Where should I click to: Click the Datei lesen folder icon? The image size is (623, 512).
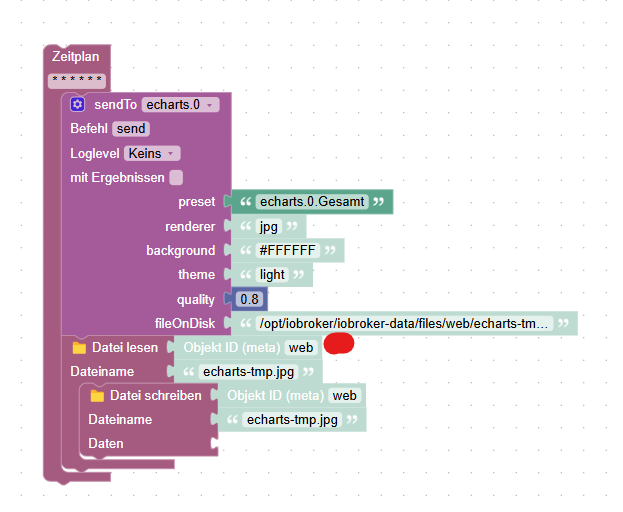coord(79,348)
